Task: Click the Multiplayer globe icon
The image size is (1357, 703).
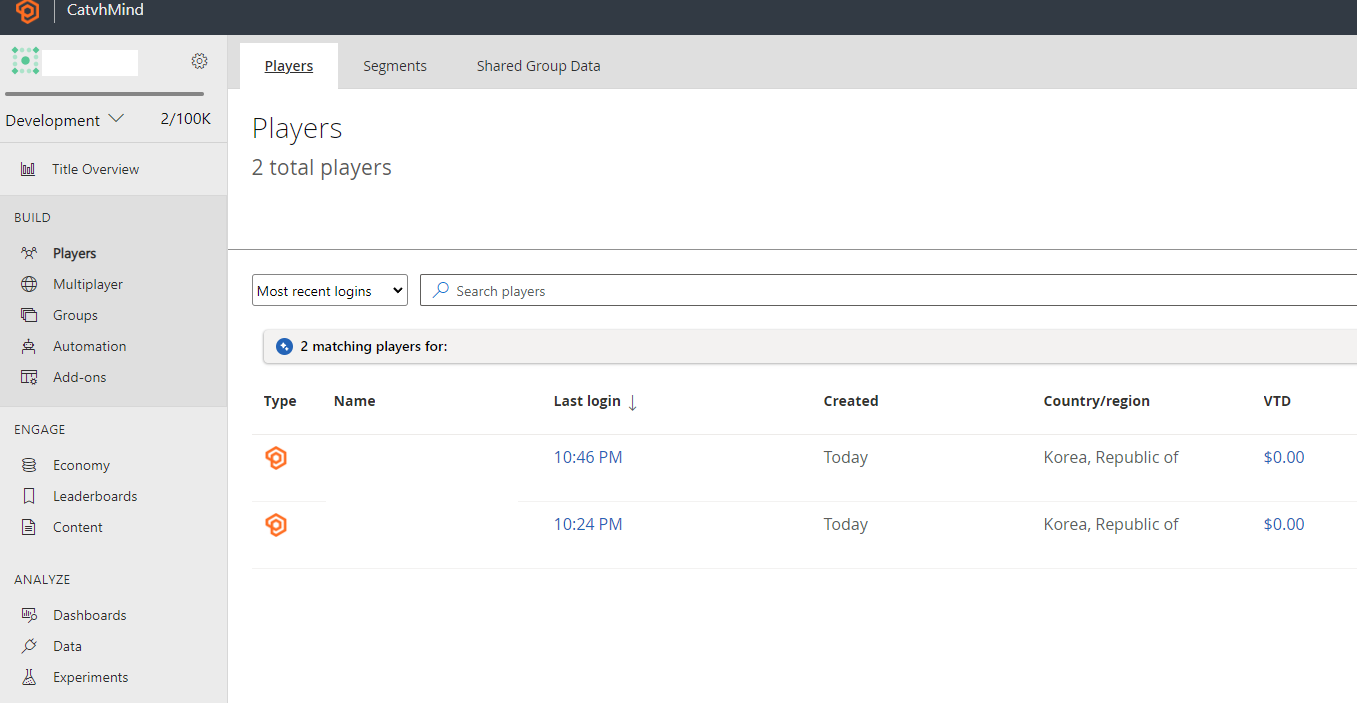Action: coord(29,284)
